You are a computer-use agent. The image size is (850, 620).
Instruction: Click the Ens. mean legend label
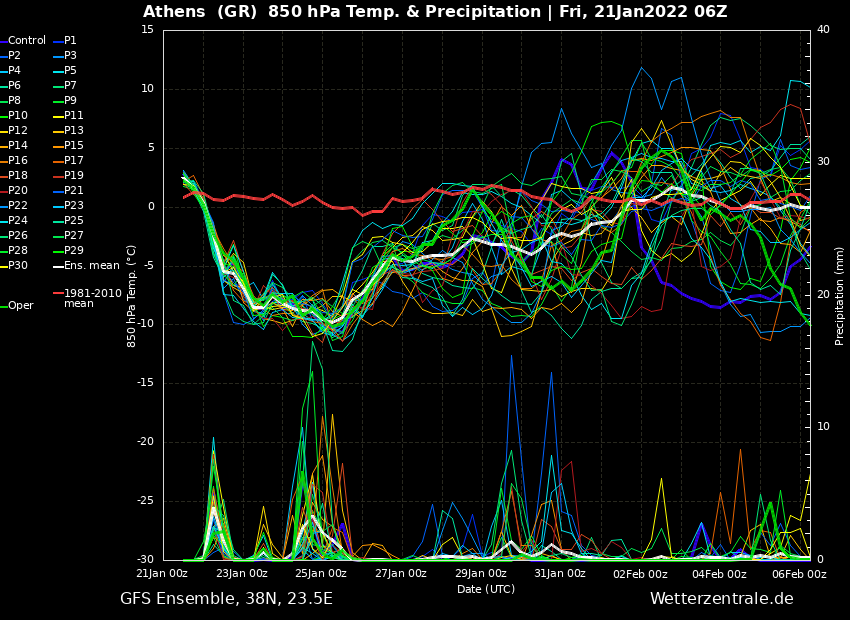coord(92,266)
